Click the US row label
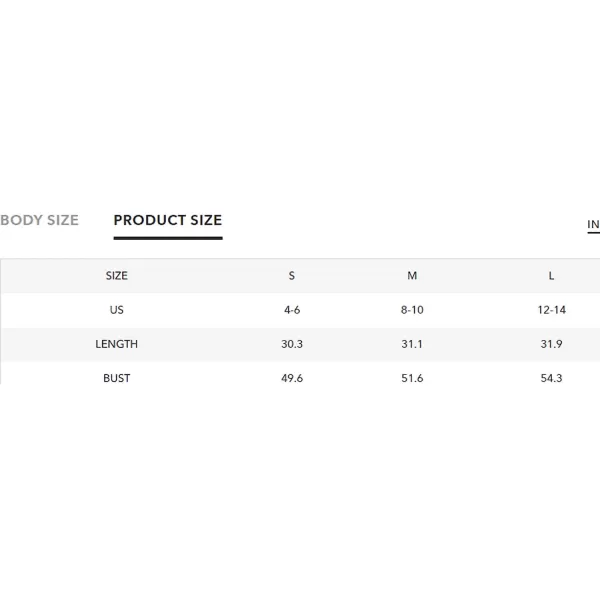This screenshot has width=600, height=600. [117, 310]
